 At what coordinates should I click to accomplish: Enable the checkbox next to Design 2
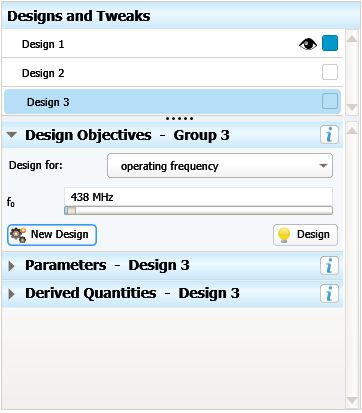330,72
